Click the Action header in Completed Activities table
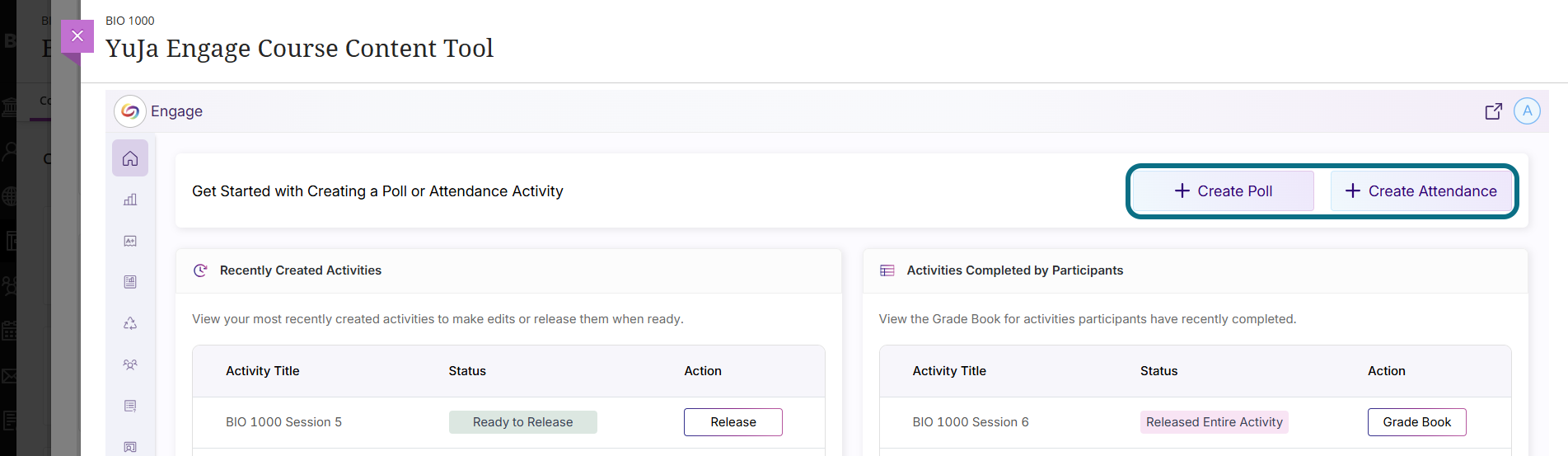The image size is (1568, 456). pyautogui.click(x=1387, y=371)
